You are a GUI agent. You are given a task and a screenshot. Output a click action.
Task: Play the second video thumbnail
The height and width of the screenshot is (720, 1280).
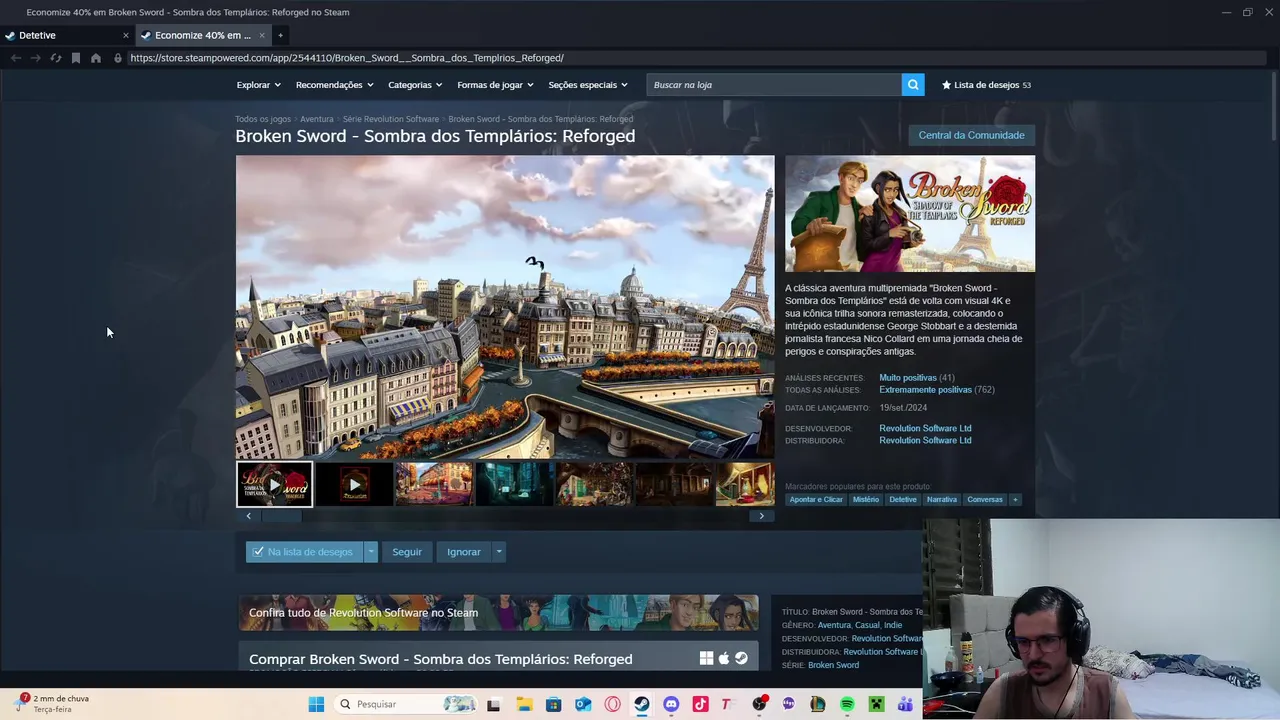354,484
